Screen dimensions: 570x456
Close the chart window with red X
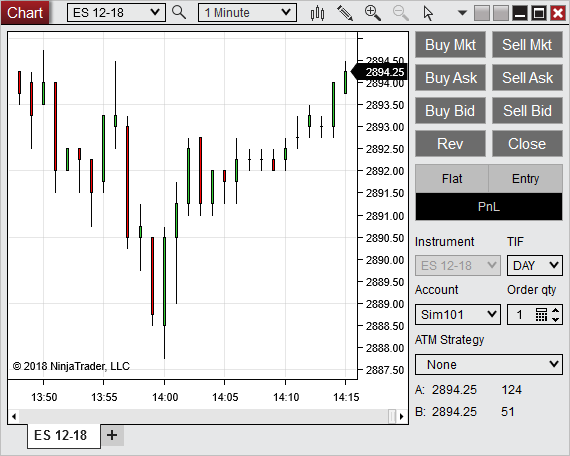(558, 13)
